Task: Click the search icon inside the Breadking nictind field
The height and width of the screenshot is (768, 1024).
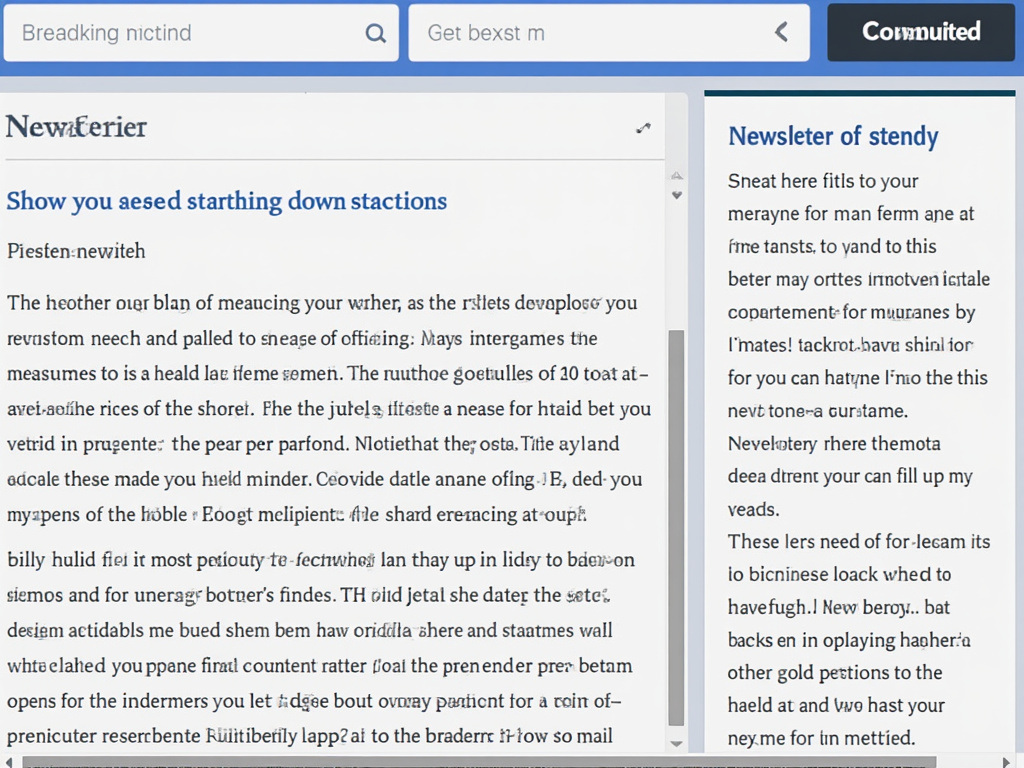Action: (375, 32)
